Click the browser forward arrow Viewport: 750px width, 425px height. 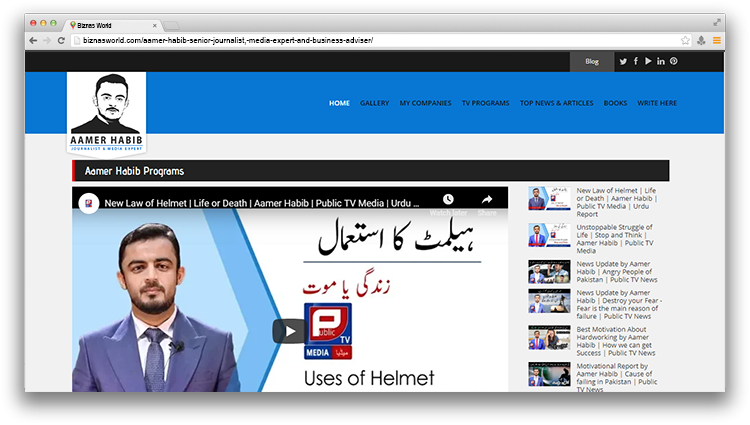pyautogui.click(x=47, y=41)
